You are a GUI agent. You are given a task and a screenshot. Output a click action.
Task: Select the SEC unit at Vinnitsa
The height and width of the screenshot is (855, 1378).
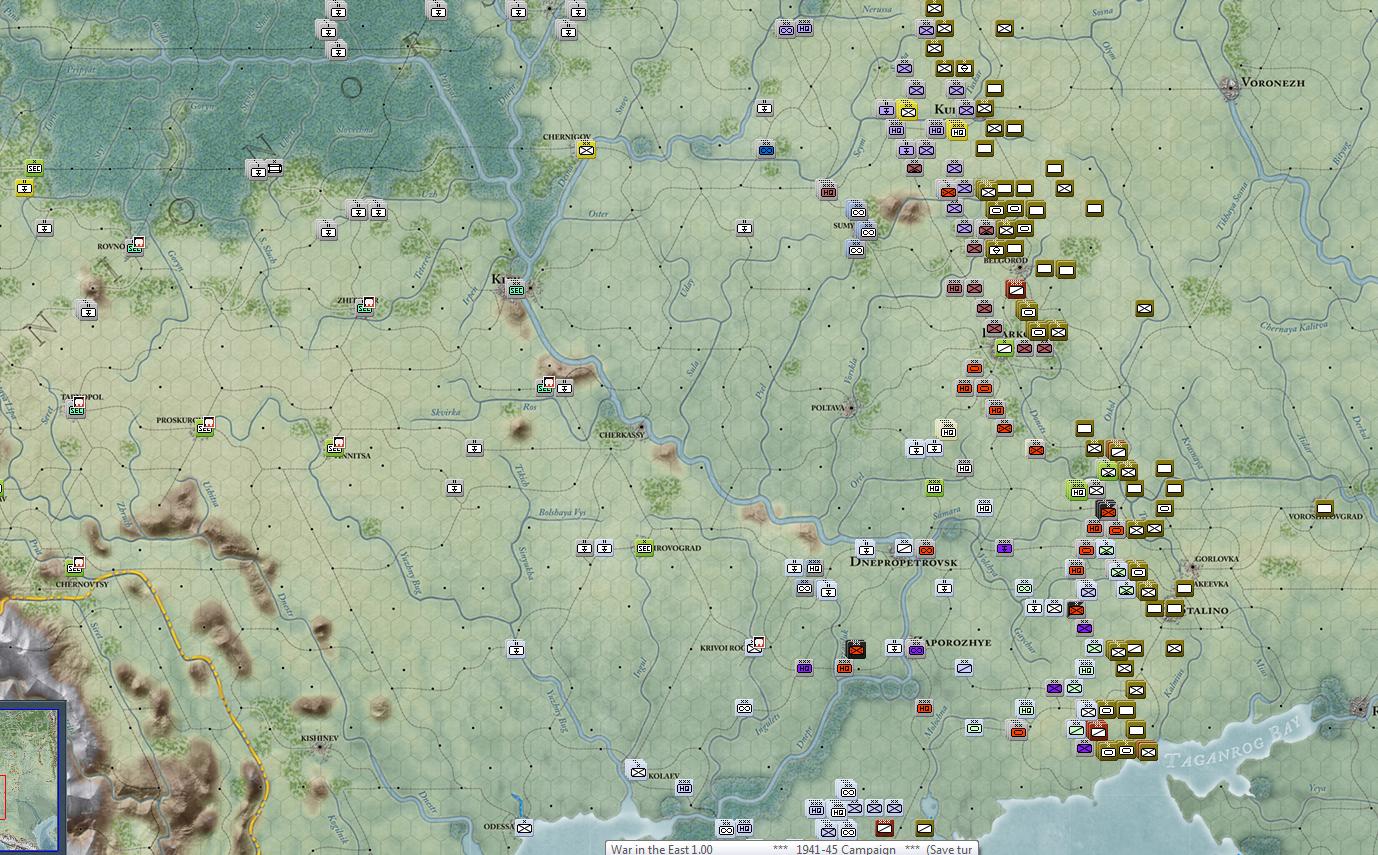click(335, 448)
